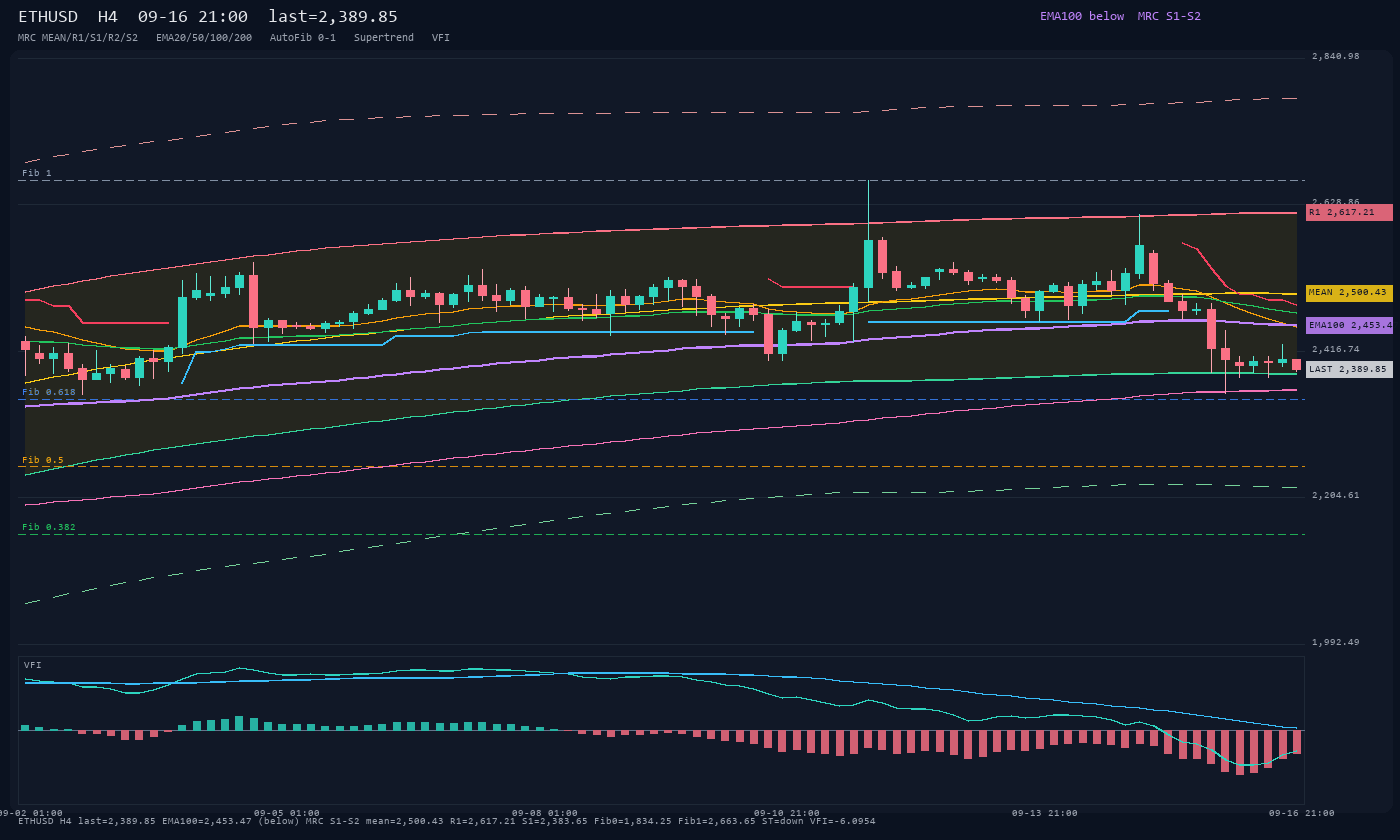Click the 2,204.61 price axis label
The height and width of the screenshot is (840, 1400).
(1336, 495)
